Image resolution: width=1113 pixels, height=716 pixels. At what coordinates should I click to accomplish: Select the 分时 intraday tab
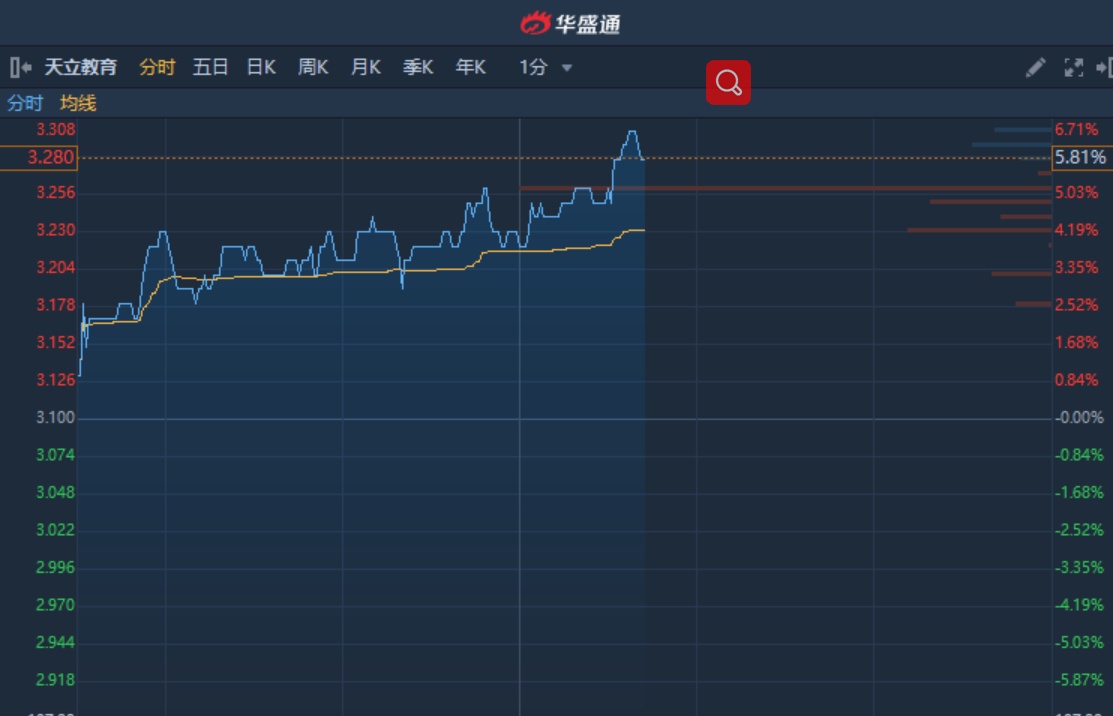point(157,67)
